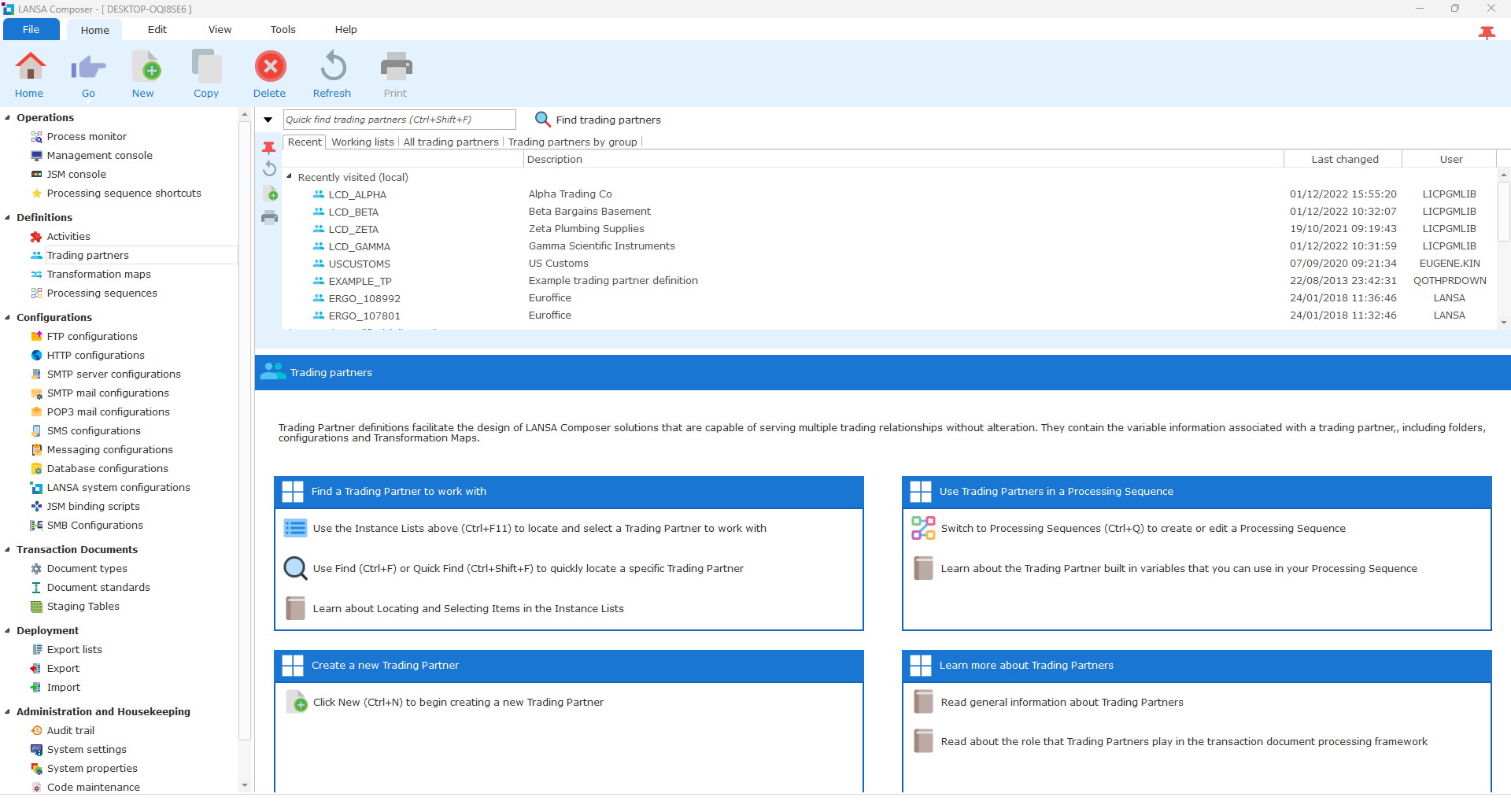Collapse the Operations section
The height and width of the screenshot is (812, 1511).
point(8,118)
